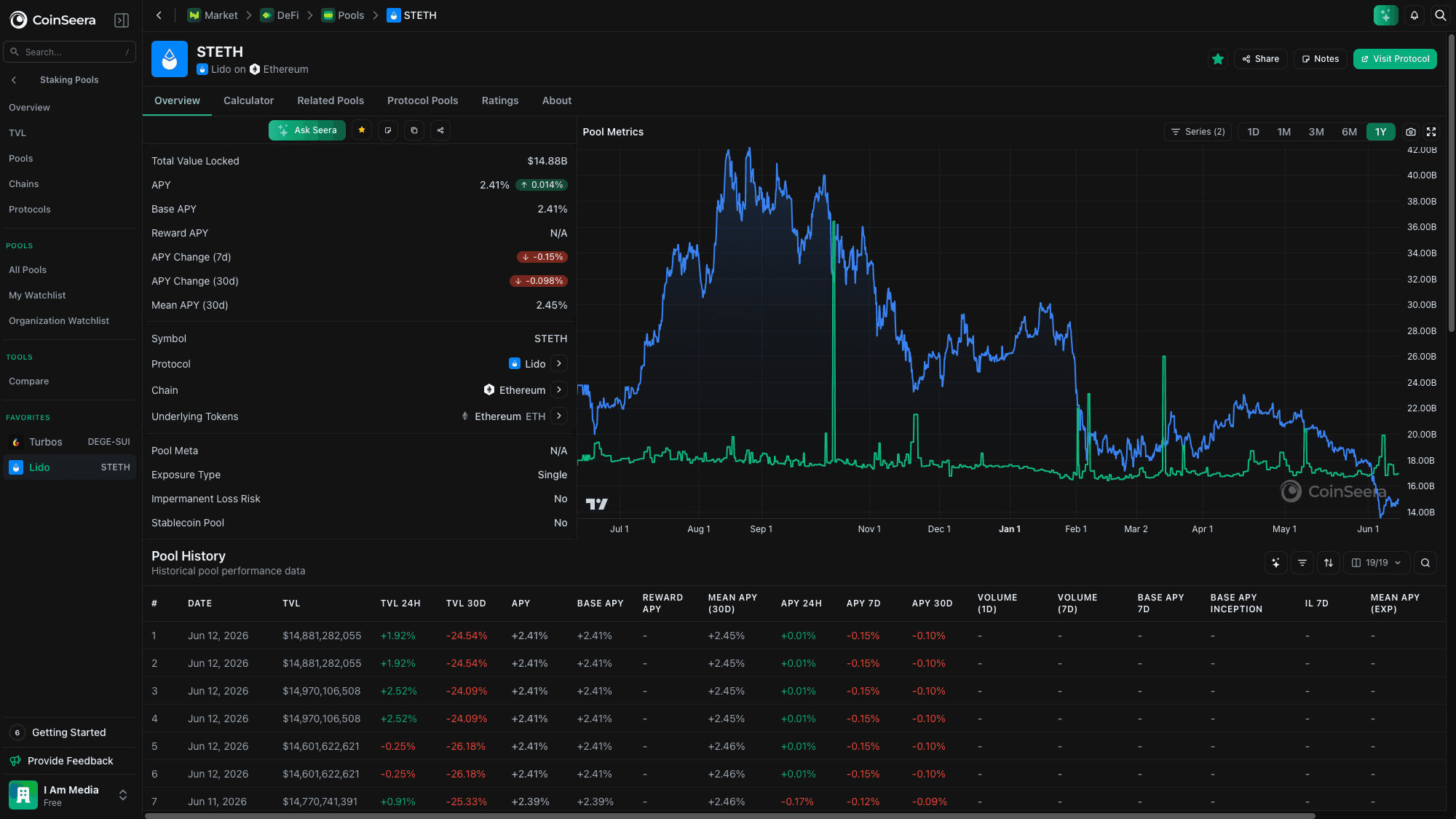Select the 3M chart range

(1315, 132)
